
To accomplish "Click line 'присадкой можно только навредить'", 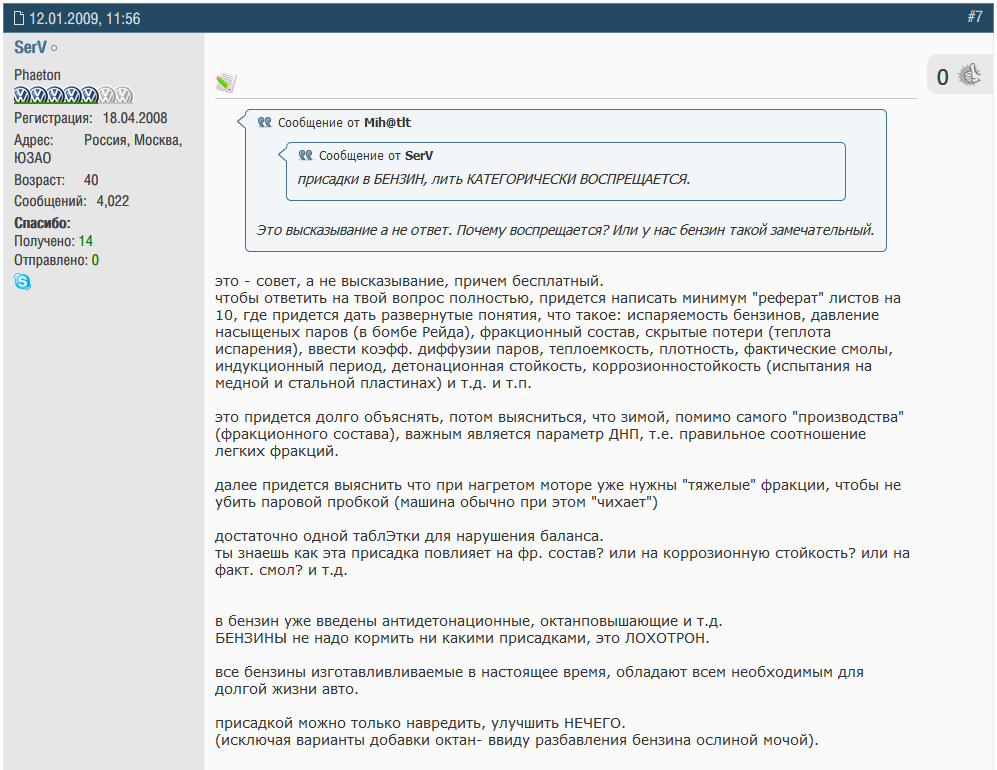I will [420, 723].
